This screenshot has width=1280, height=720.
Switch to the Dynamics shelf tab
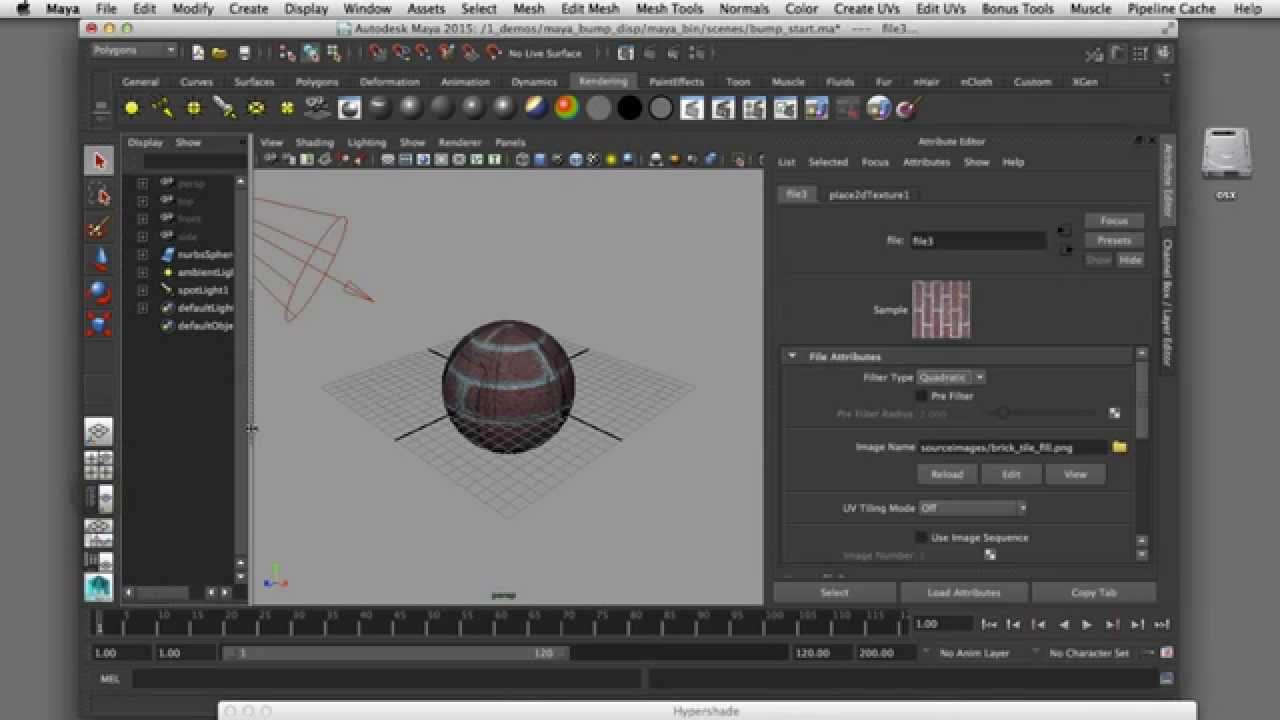pyautogui.click(x=534, y=82)
